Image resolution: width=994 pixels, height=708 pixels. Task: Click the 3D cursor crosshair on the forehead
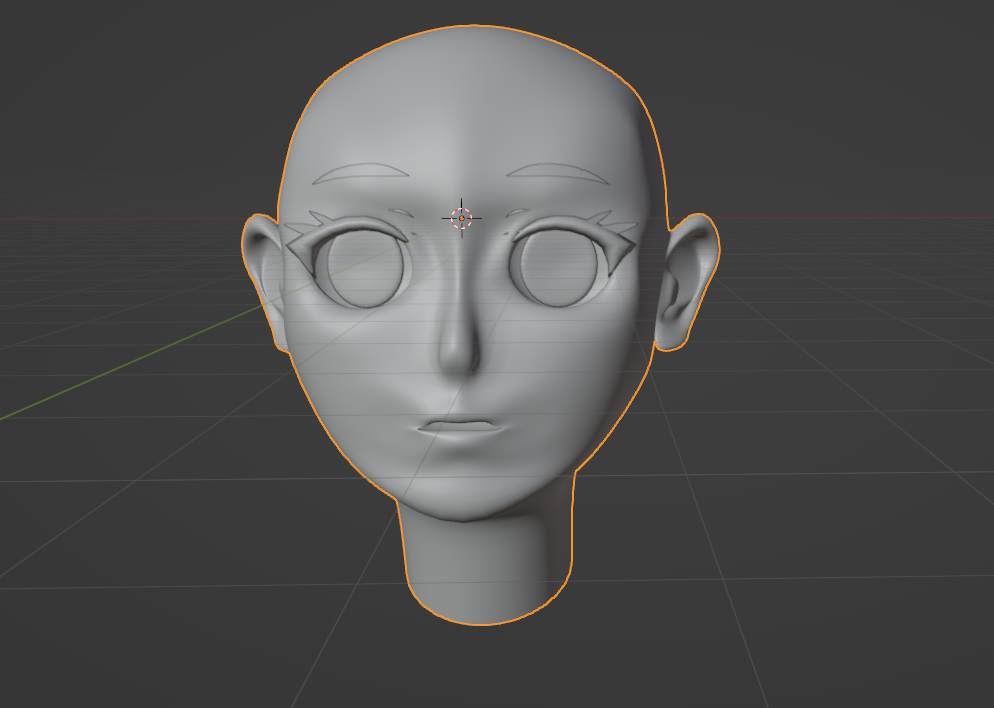point(461,218)
